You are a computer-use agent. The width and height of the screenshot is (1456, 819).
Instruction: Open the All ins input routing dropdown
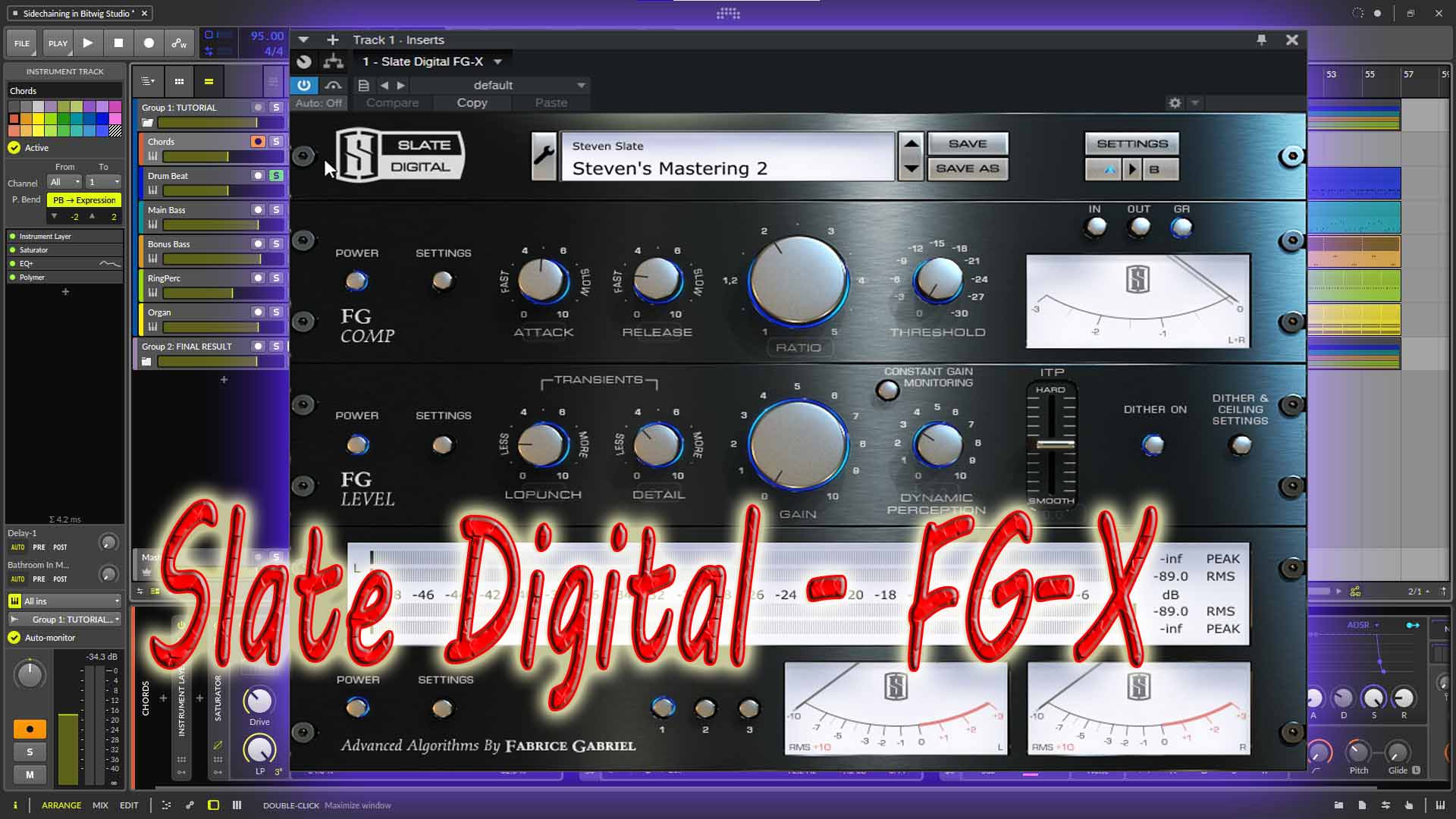tap(64, 601)
